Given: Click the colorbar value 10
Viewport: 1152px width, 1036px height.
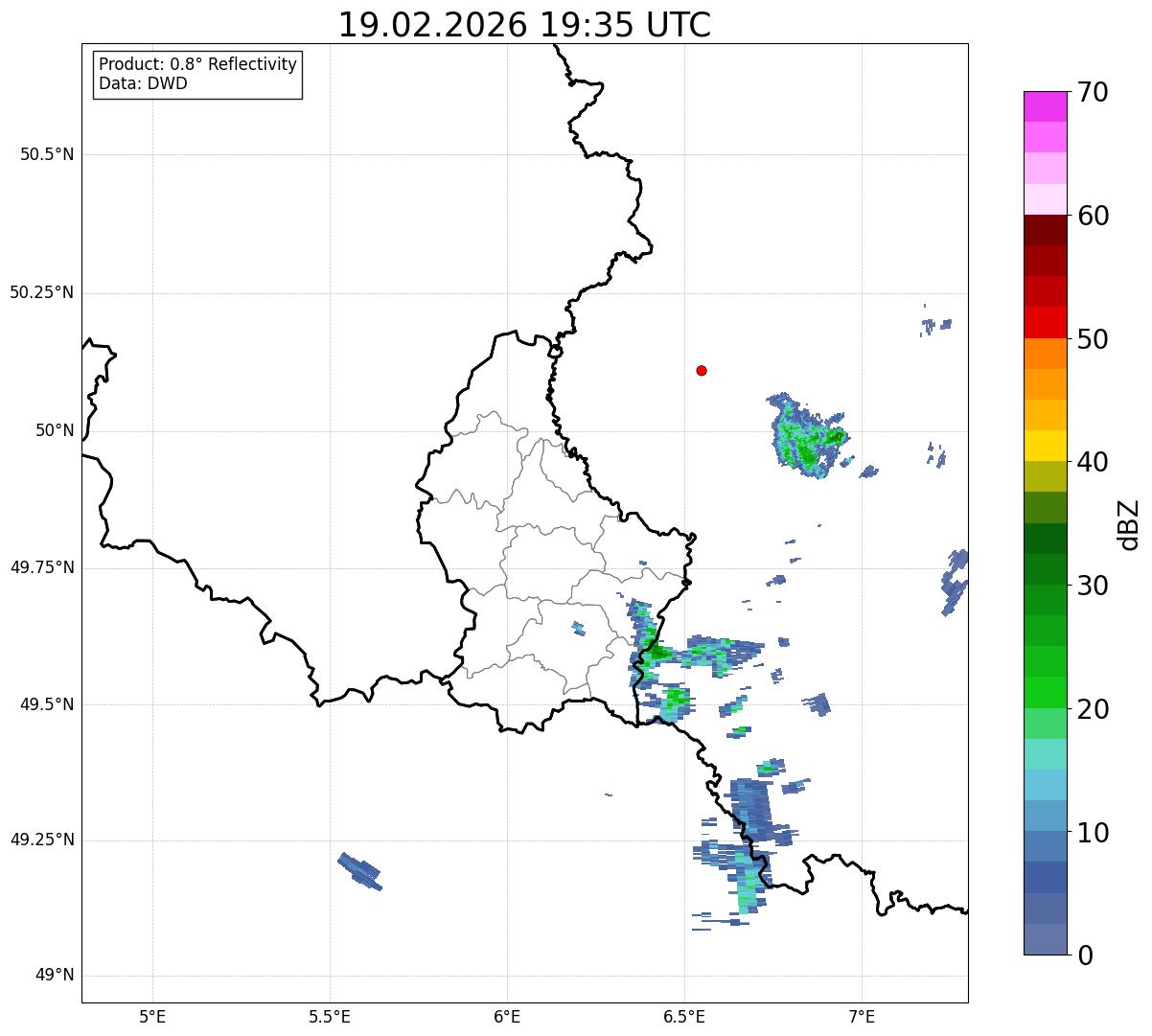Looking at the screenshot, I should point(1093,832).
